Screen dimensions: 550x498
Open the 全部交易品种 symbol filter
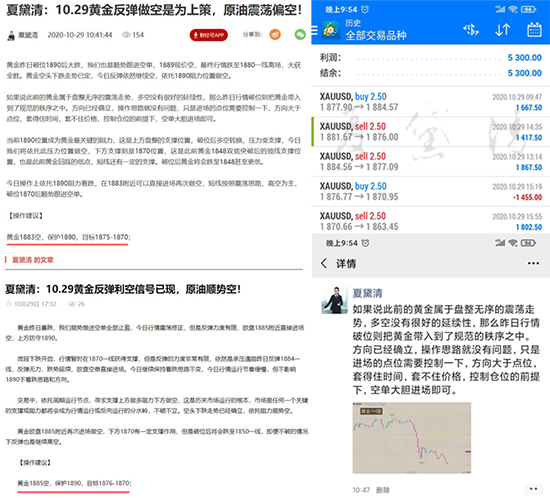(x=376, y=35)
